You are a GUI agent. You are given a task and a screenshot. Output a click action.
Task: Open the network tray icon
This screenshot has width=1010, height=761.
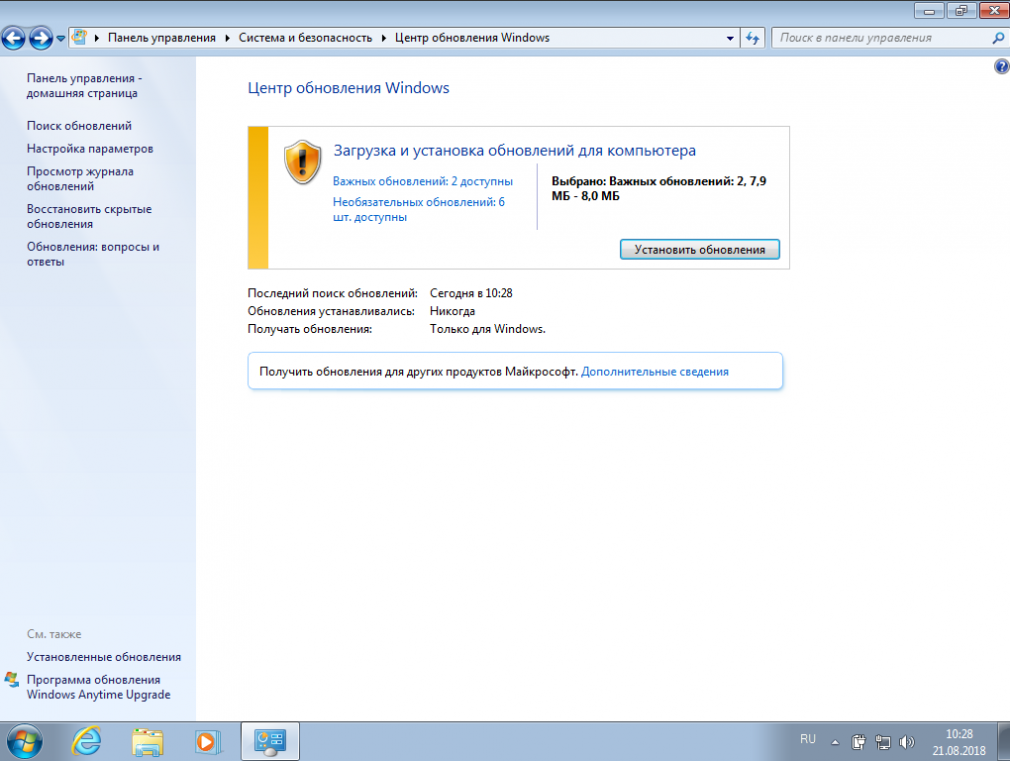click(882, 742)
